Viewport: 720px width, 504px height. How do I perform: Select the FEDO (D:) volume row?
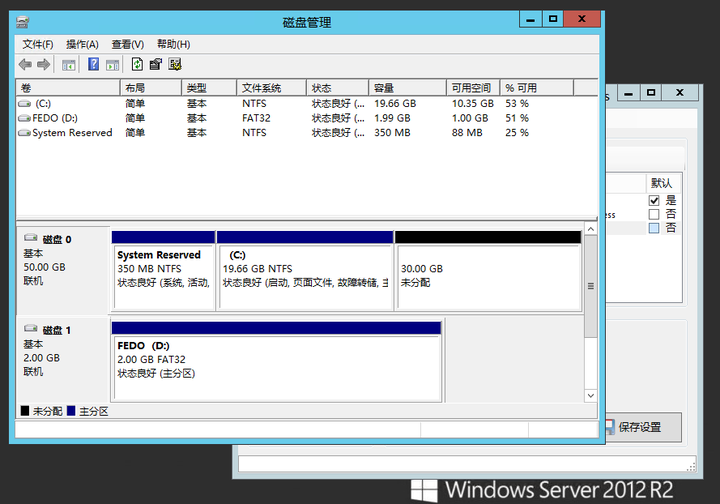[x=48, y=118]
